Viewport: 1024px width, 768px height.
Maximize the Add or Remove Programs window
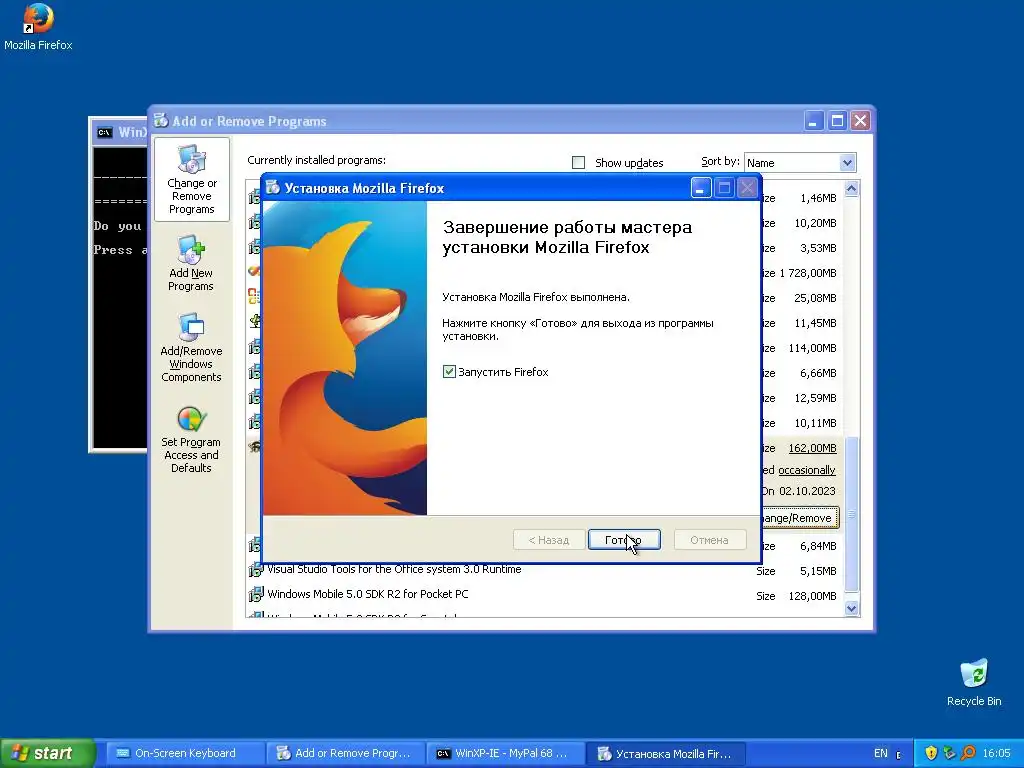coord(837,121)
